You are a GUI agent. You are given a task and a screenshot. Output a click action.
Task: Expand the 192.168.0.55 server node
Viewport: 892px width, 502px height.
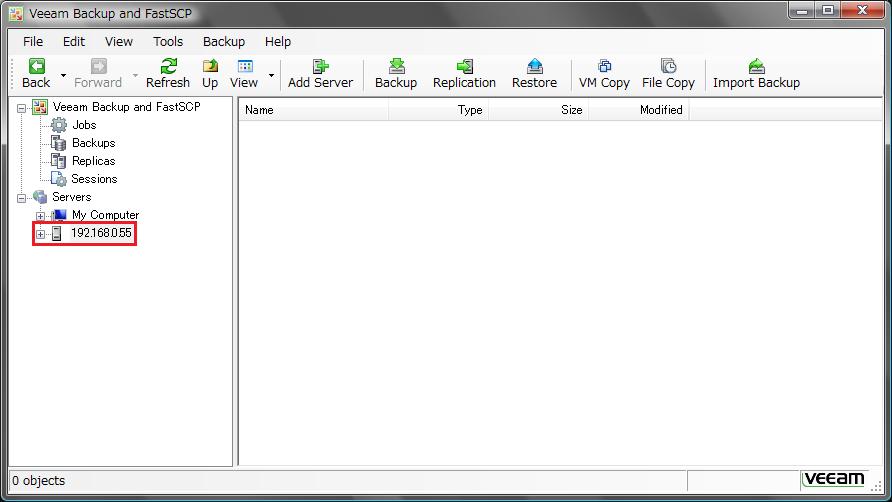click(40, 234)
